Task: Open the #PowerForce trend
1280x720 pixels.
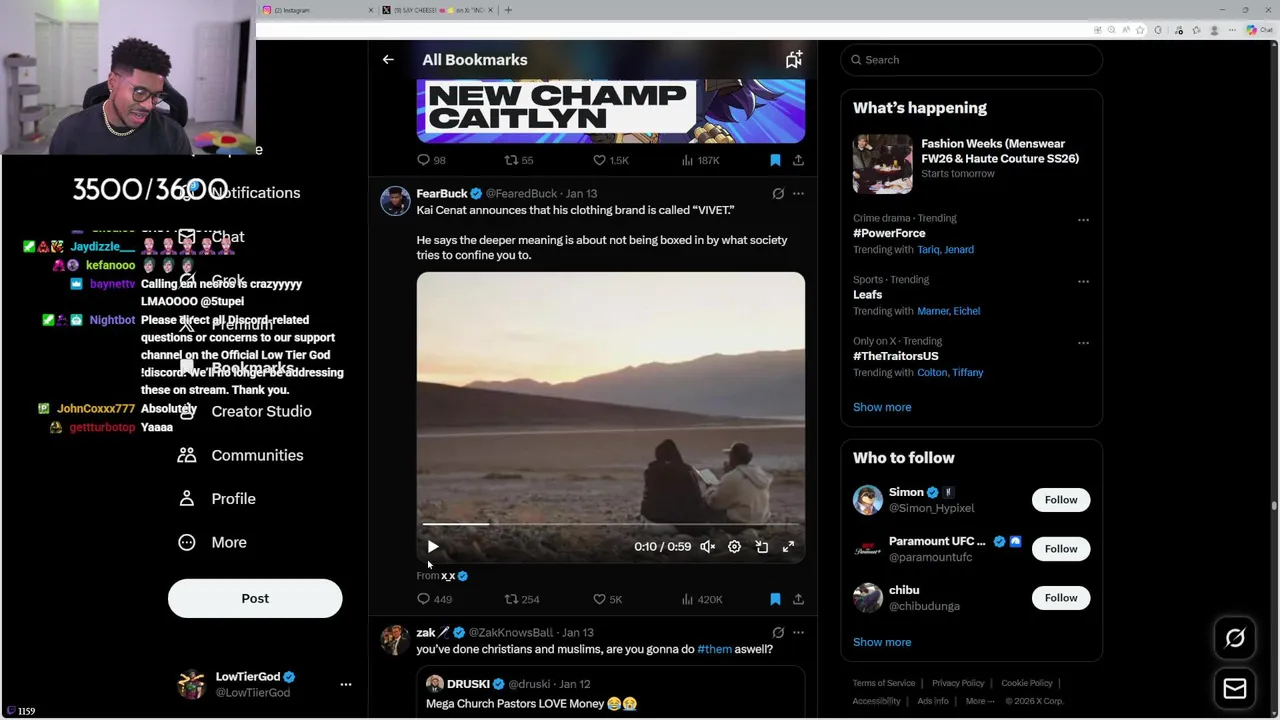Action: [889, 233]
